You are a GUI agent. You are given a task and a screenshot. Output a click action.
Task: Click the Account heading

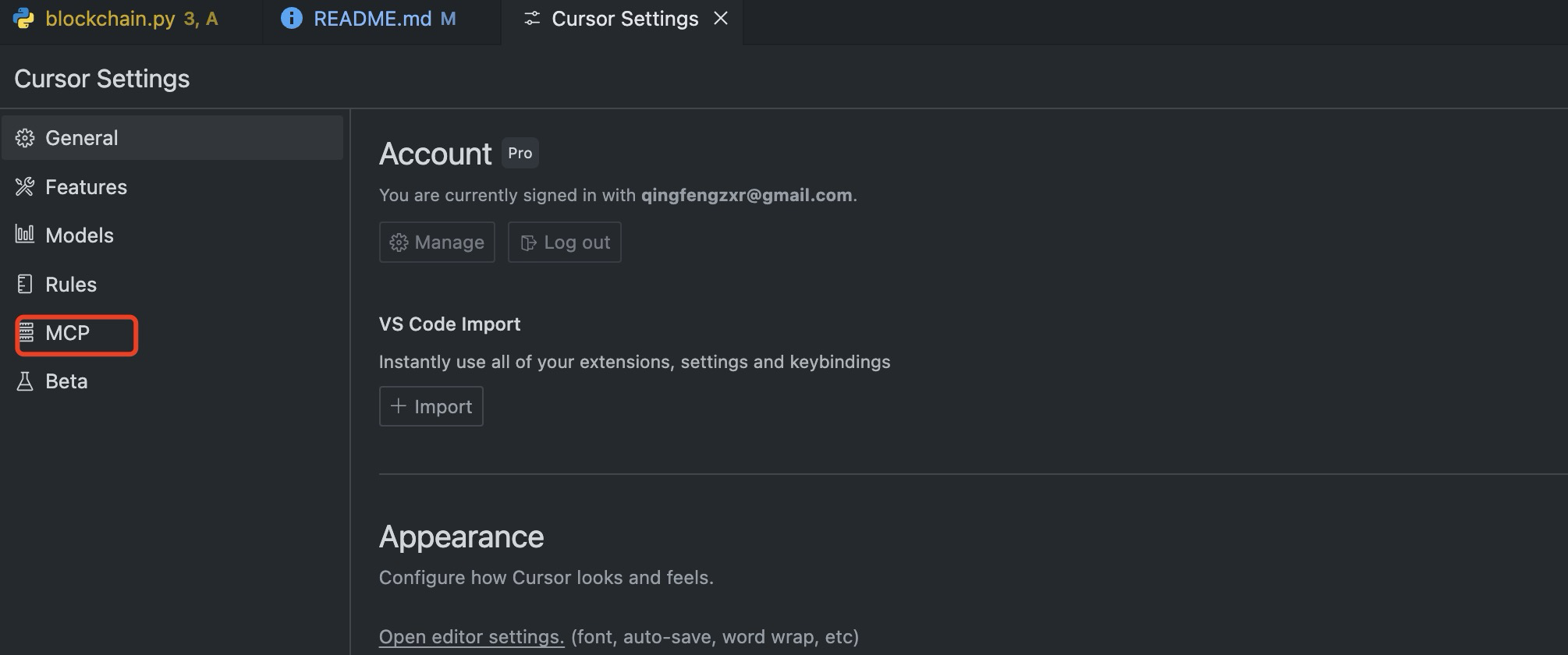click(435, 154)
